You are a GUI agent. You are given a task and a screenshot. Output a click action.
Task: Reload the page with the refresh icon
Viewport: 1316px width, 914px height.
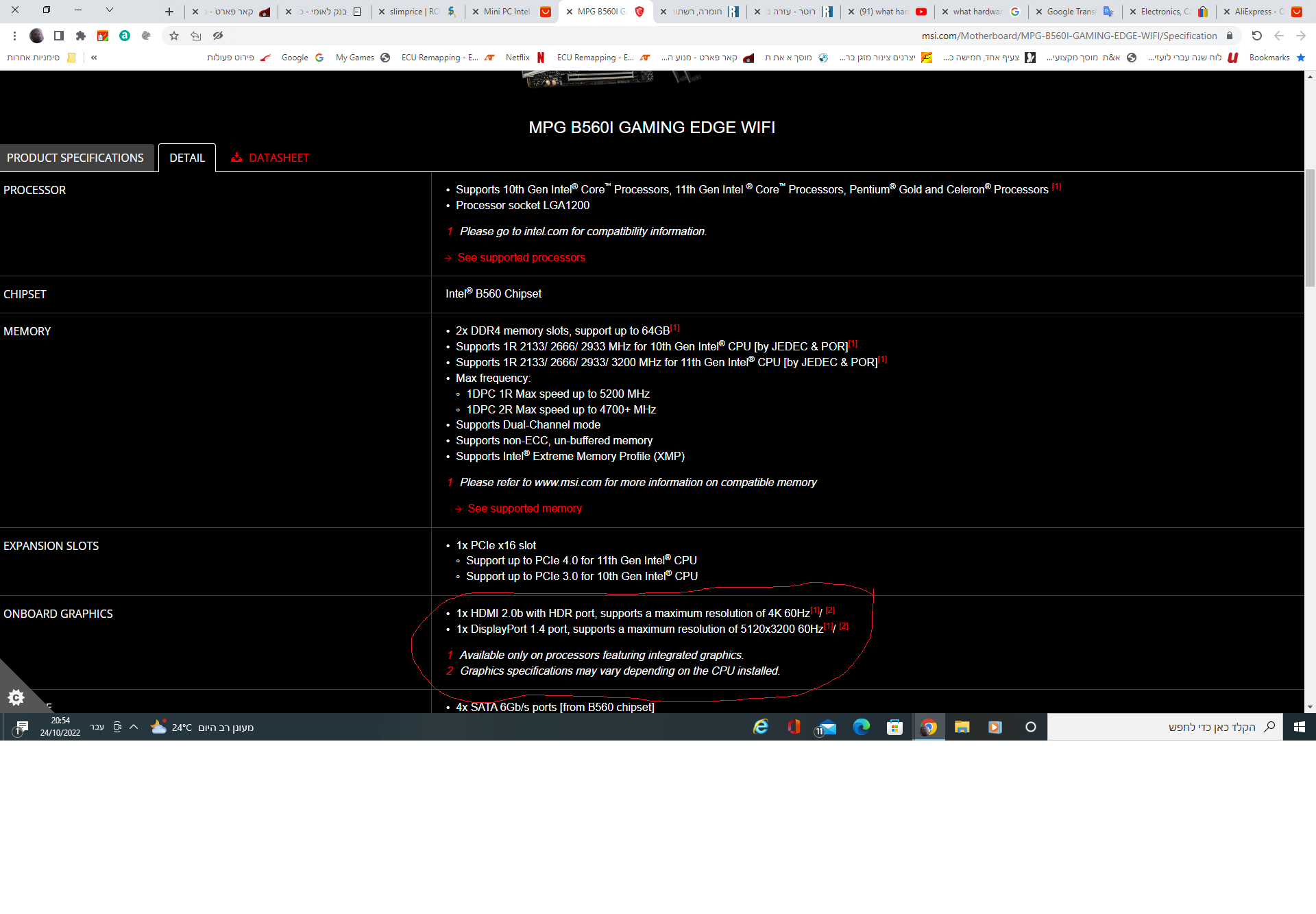(1256, 36)
